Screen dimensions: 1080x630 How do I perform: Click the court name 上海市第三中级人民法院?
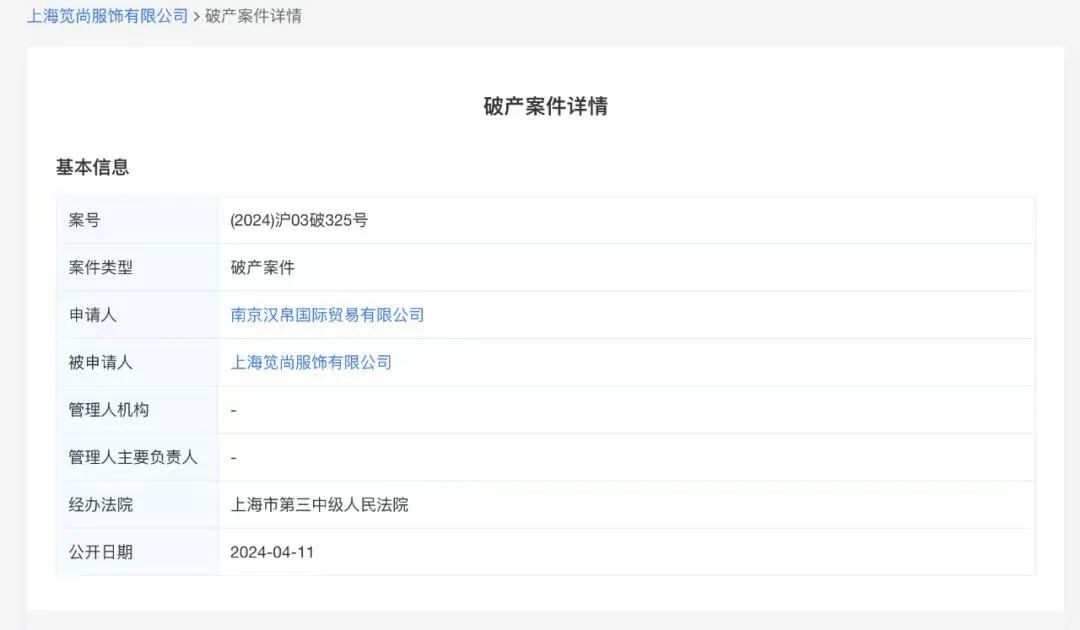pyautogui.click(x=319, y=505)
